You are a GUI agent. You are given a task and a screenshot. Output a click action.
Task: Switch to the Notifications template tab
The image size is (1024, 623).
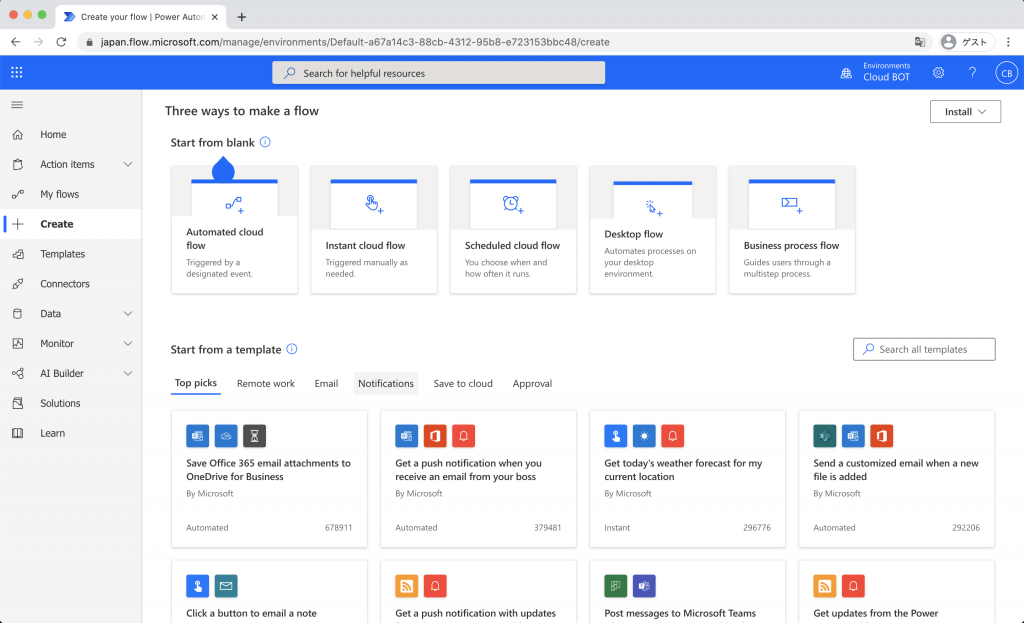(386, 383)
